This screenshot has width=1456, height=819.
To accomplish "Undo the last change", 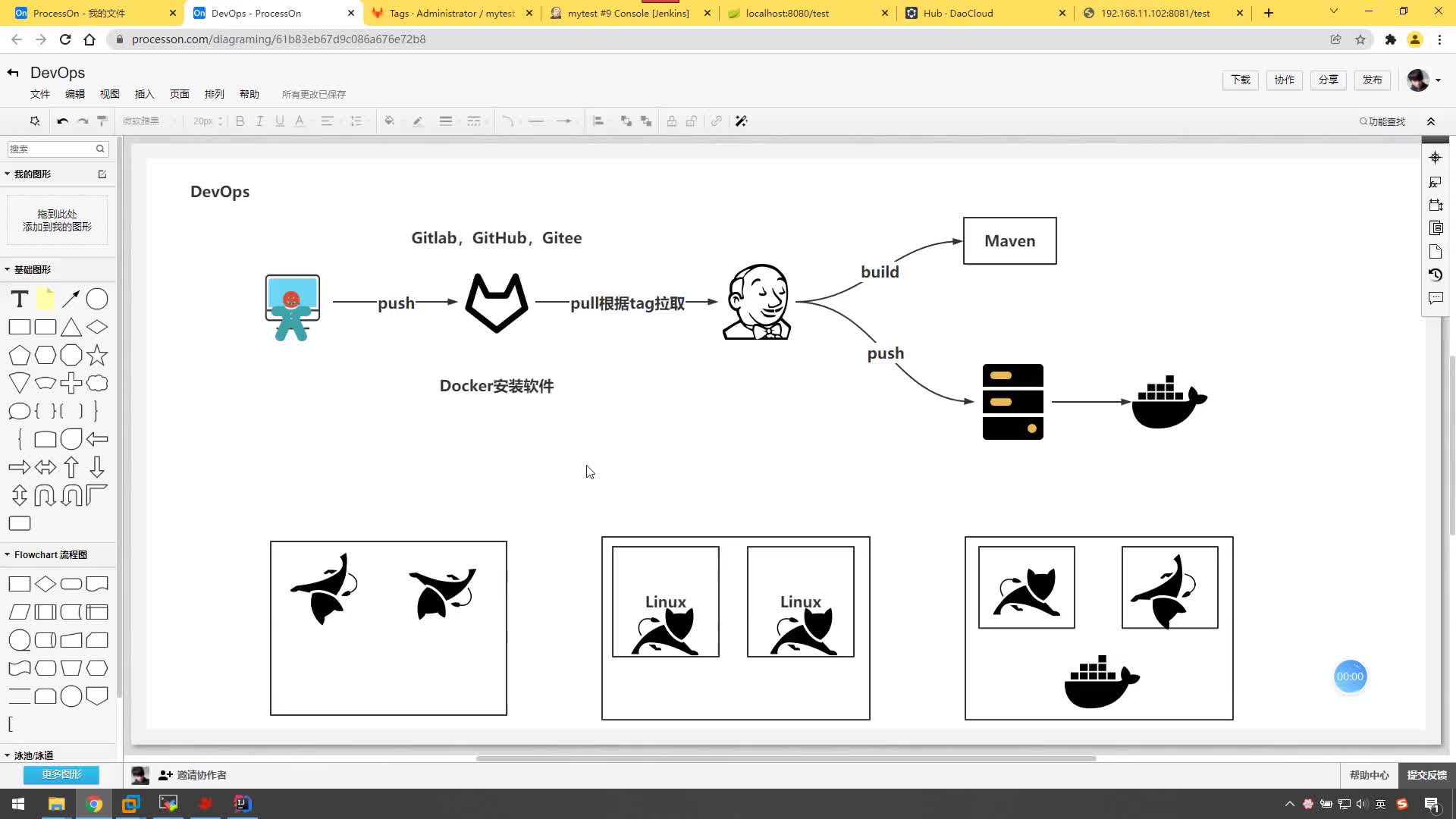I will pyautogui.click(x=63, y=121).
